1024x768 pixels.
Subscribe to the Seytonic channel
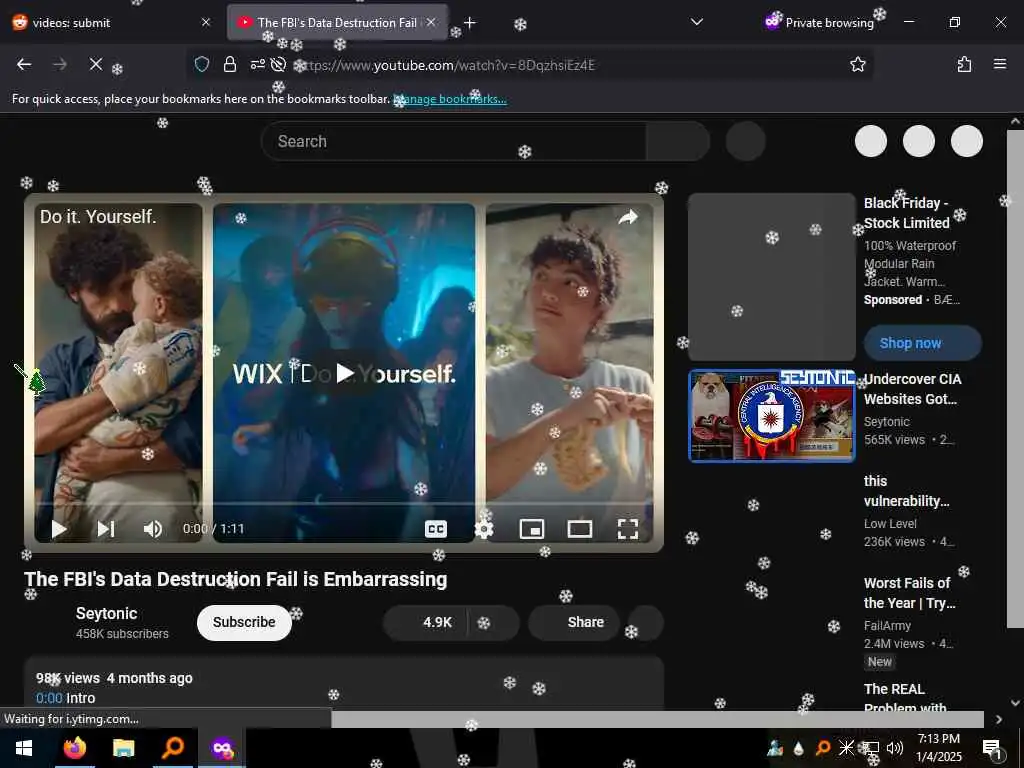[244, 622]
